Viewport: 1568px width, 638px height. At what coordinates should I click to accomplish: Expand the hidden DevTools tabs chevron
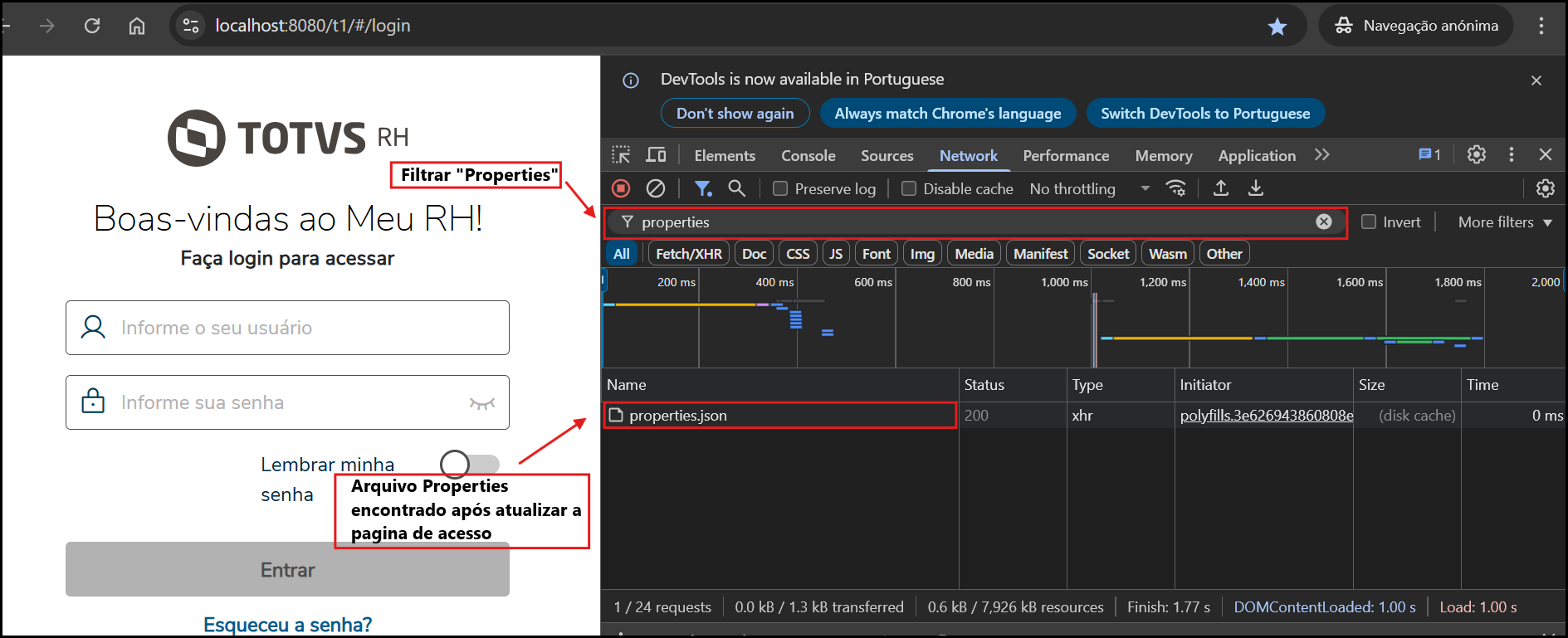(1322, 155)
